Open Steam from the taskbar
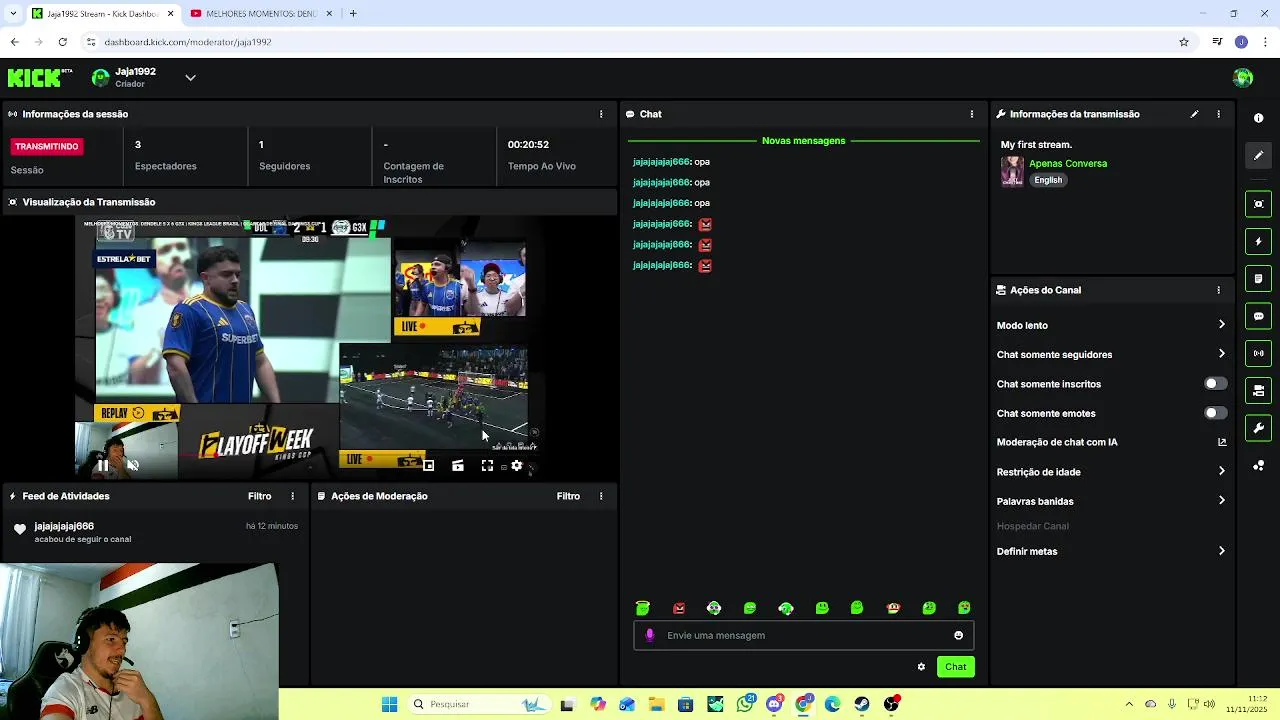 tap(862, 704)
